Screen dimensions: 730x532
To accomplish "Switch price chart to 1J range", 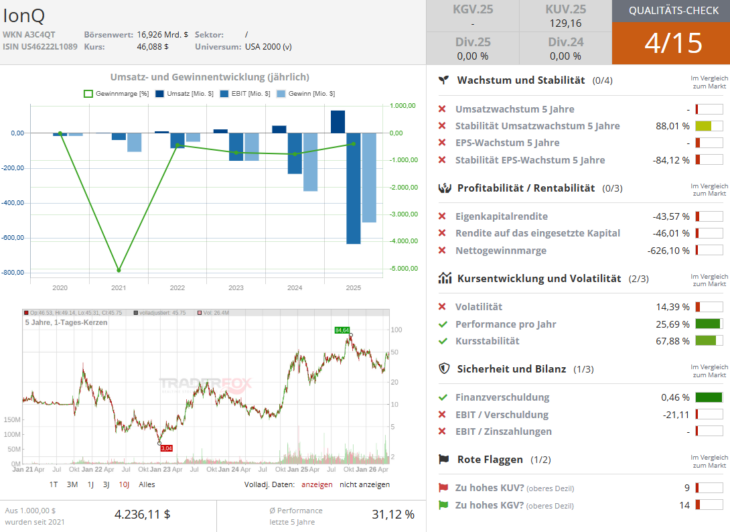I will 90,485.
